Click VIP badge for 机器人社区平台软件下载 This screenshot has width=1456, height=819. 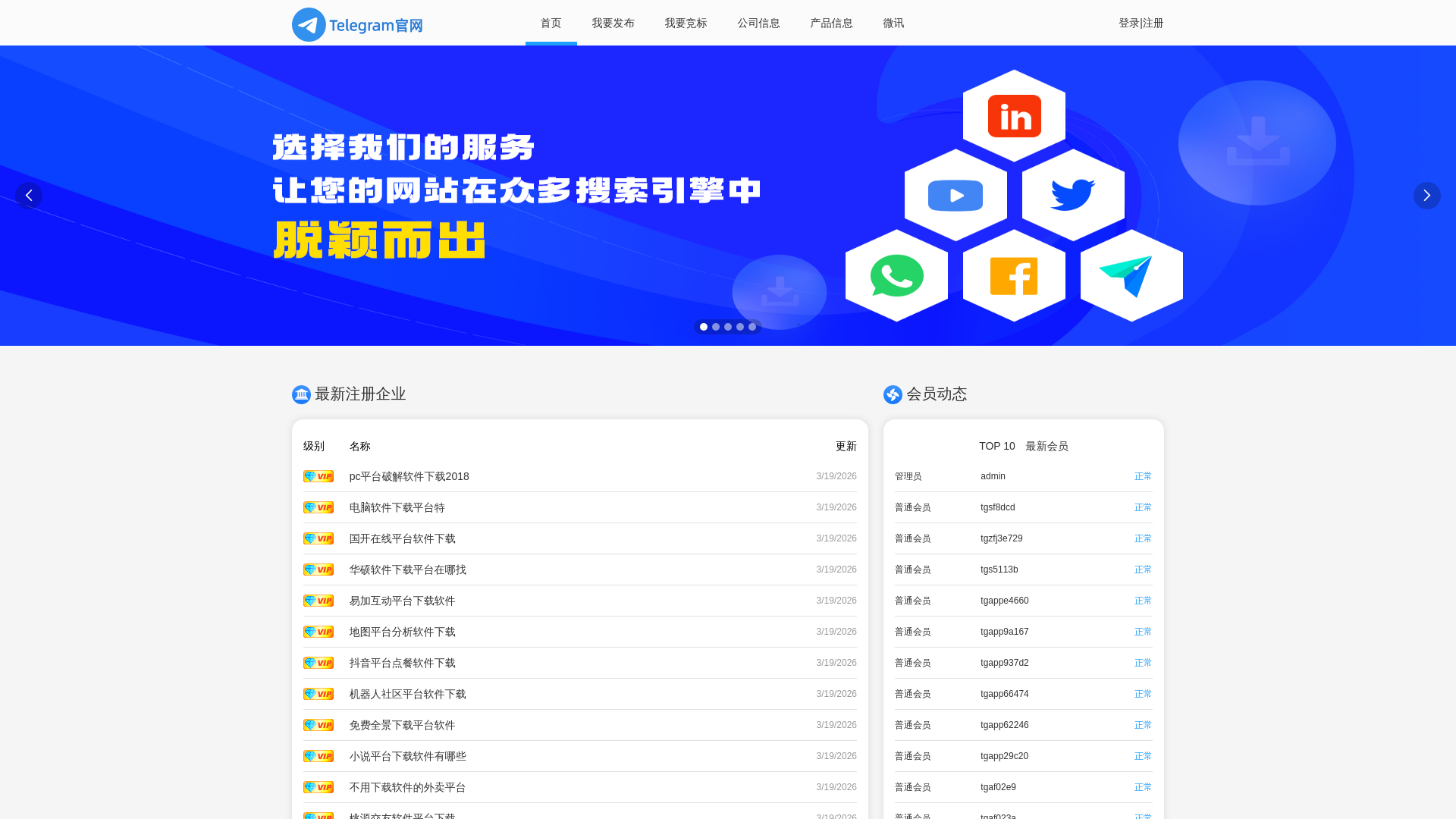(318, 694)
